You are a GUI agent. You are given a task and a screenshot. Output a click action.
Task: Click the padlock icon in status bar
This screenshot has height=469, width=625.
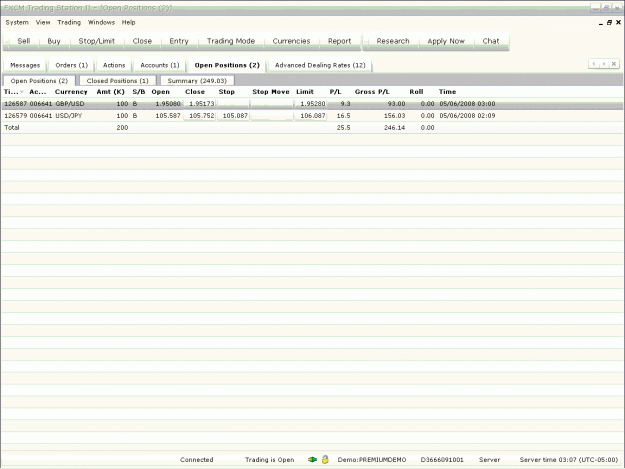[x=325, y=459]
